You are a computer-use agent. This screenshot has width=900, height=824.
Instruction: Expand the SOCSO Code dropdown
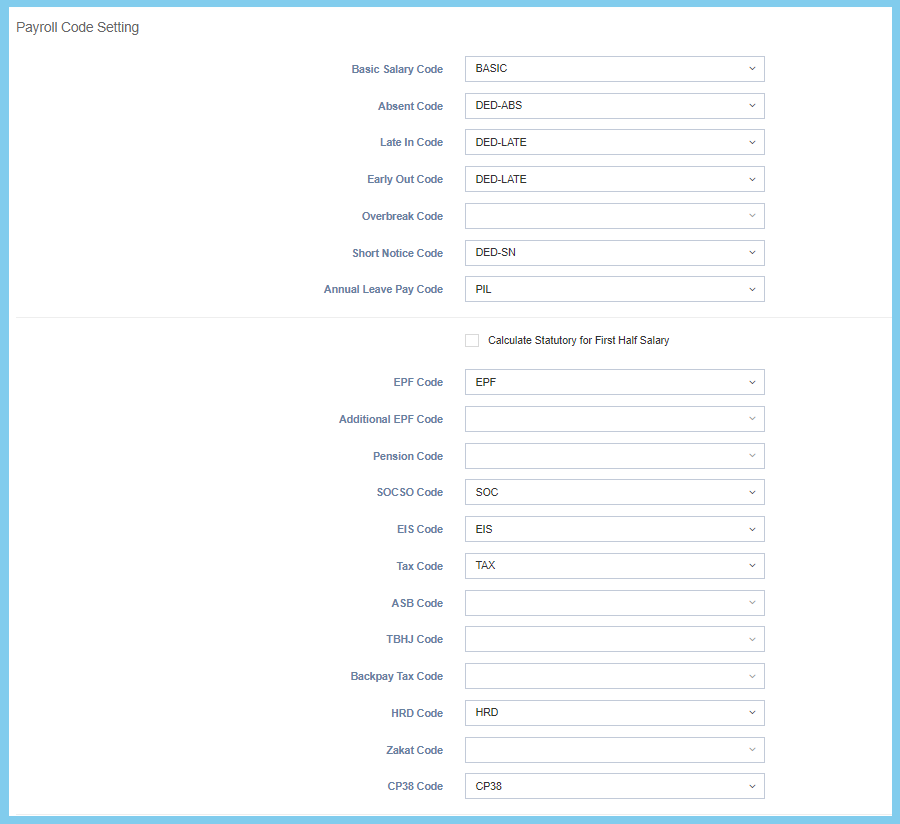click(x=614, y=492)
